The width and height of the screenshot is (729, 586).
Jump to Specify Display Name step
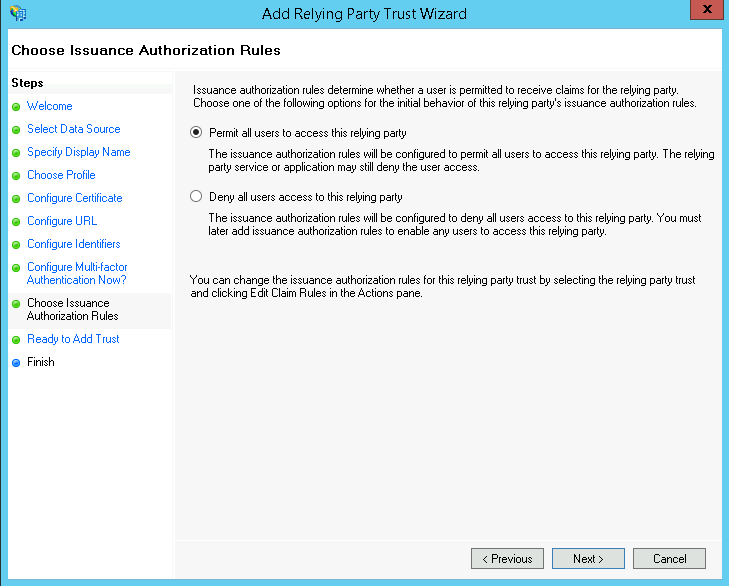pyautogui.click(x=79, y=152)
